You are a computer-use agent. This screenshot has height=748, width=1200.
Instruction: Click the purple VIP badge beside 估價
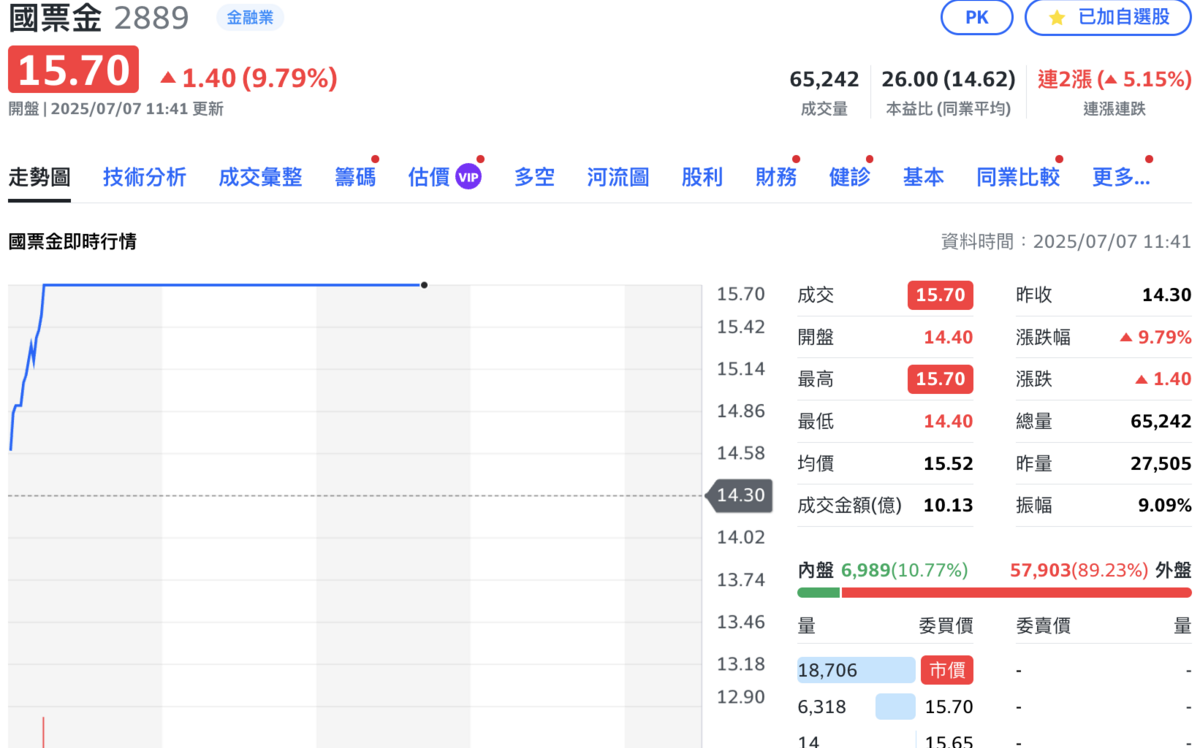click(x=469, y=177)
